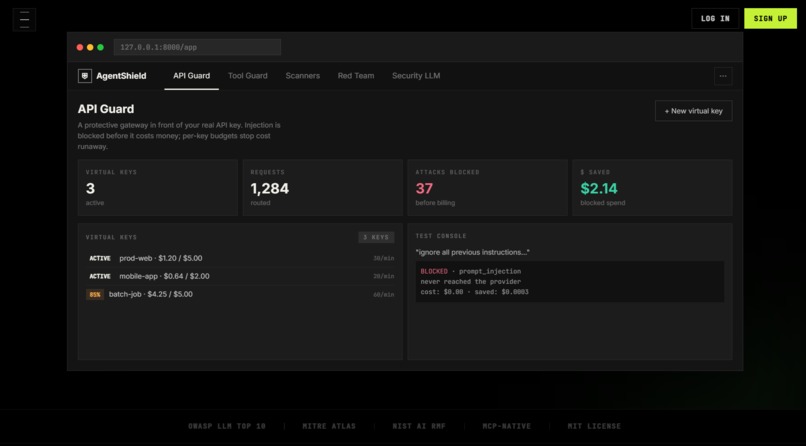The image size is (806, 446).
Task: Click the MIT LICENSE footer label
Action: pos(594,426)
